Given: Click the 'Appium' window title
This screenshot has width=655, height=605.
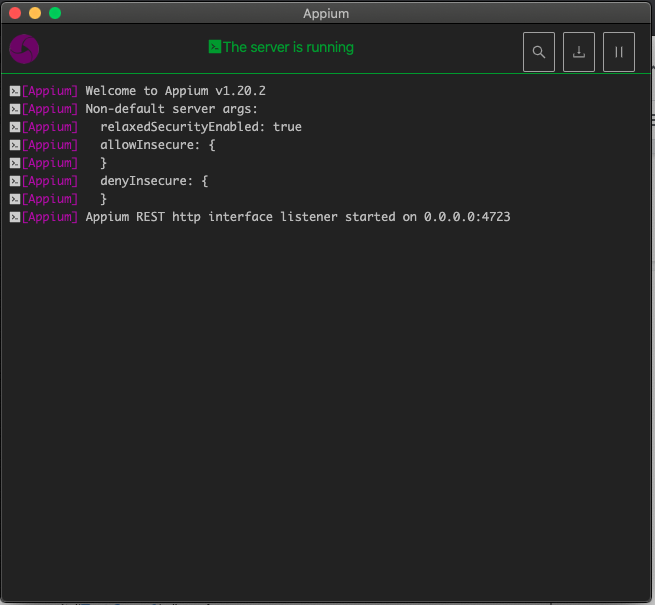Looking at the screenshot, I should tap(326, 13).
